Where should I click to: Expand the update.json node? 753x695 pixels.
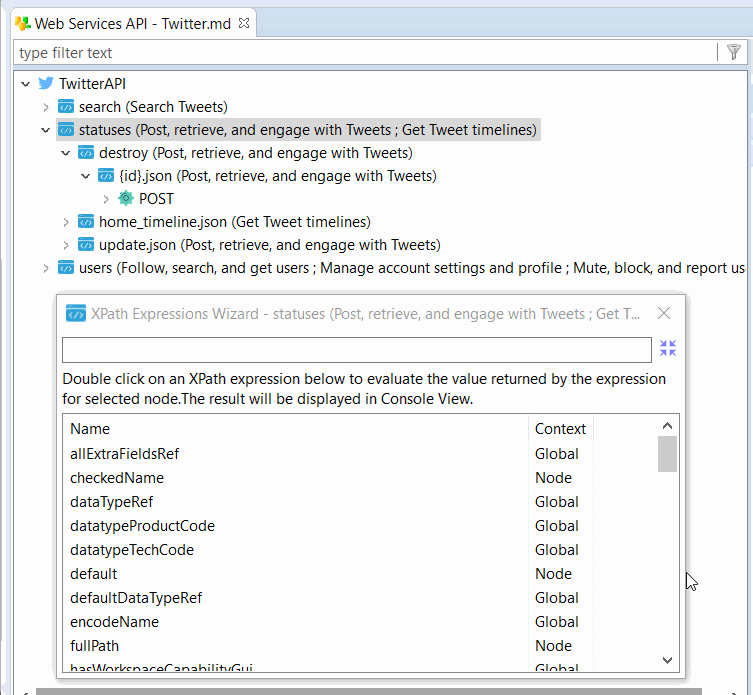click(x=66, y=245)
